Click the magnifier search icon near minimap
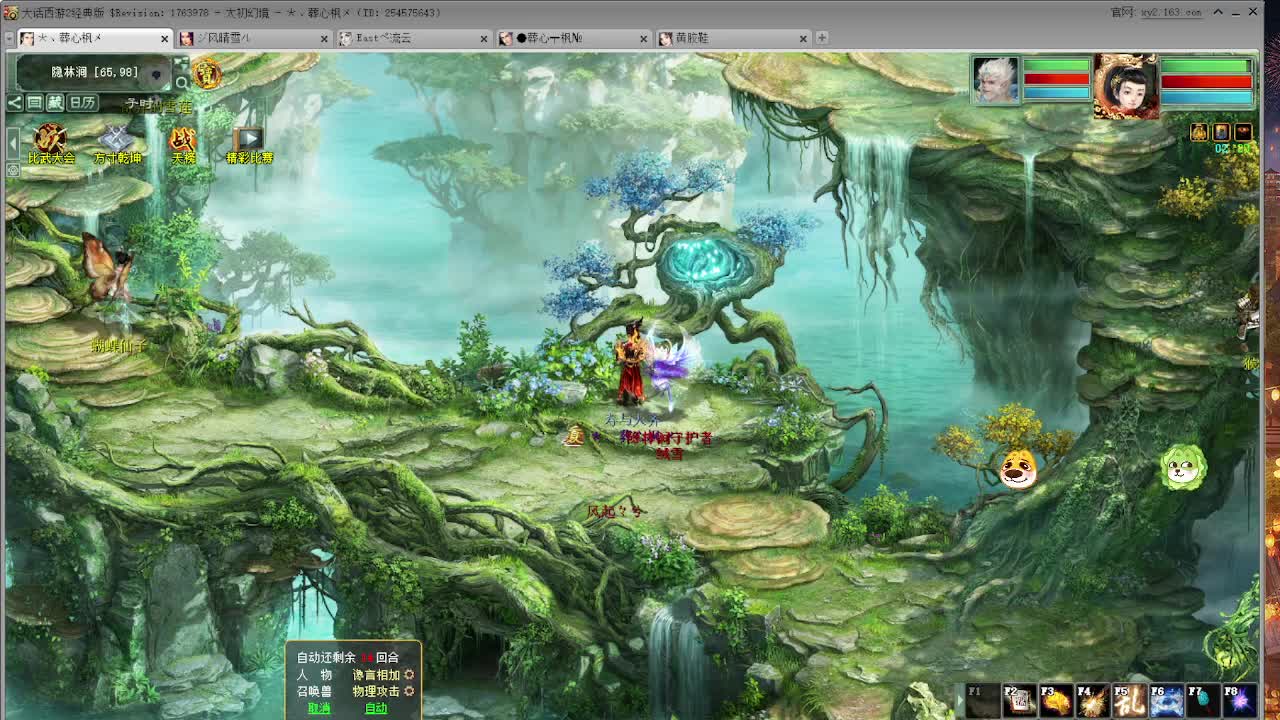The height and width of the screenshot is (720, 1280). [181, 83]
